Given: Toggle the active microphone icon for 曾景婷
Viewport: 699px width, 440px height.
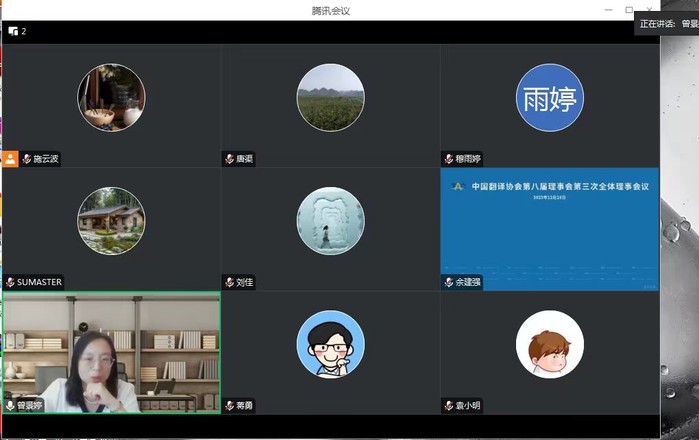Looking at the screenshot, I should [10, 406].
